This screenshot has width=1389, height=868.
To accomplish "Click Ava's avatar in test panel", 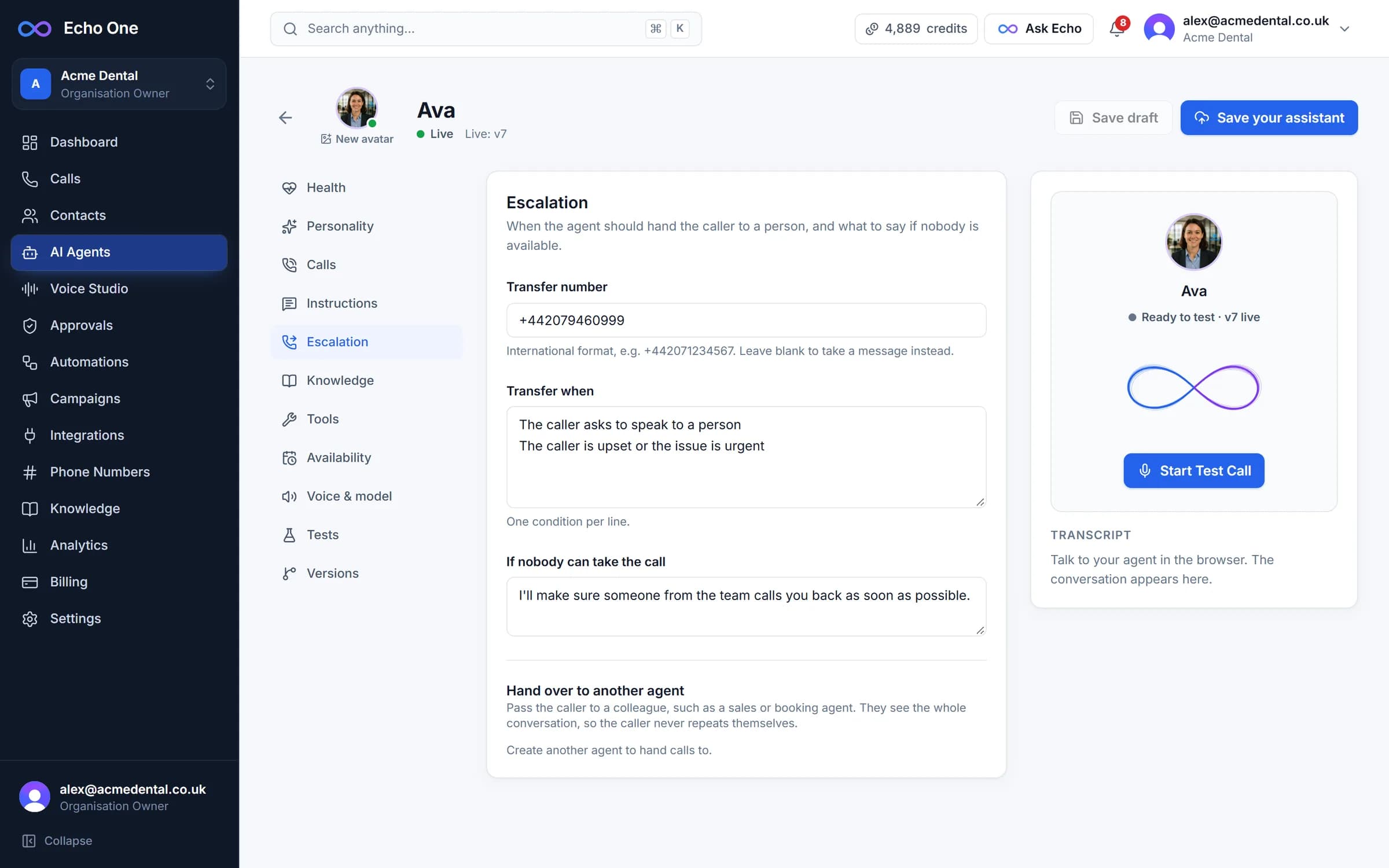I will 1193,242.
